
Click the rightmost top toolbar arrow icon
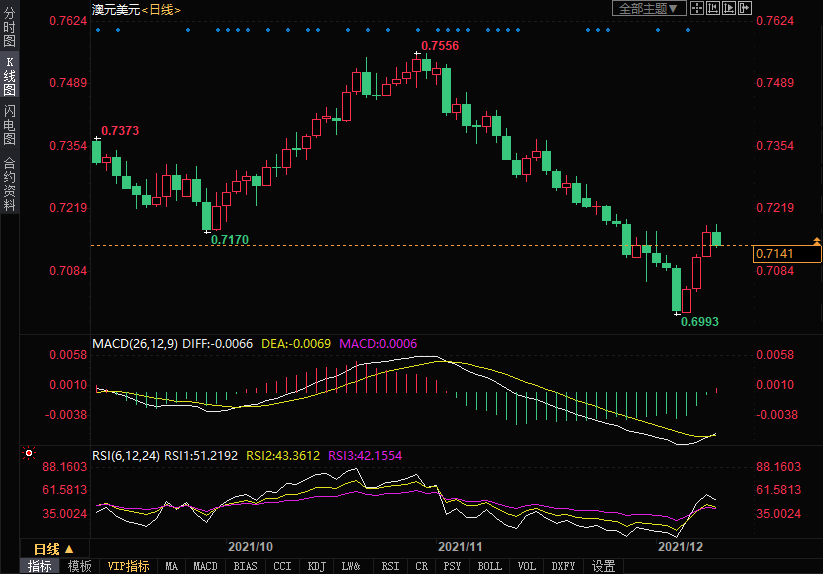click(x=743, y=8)
